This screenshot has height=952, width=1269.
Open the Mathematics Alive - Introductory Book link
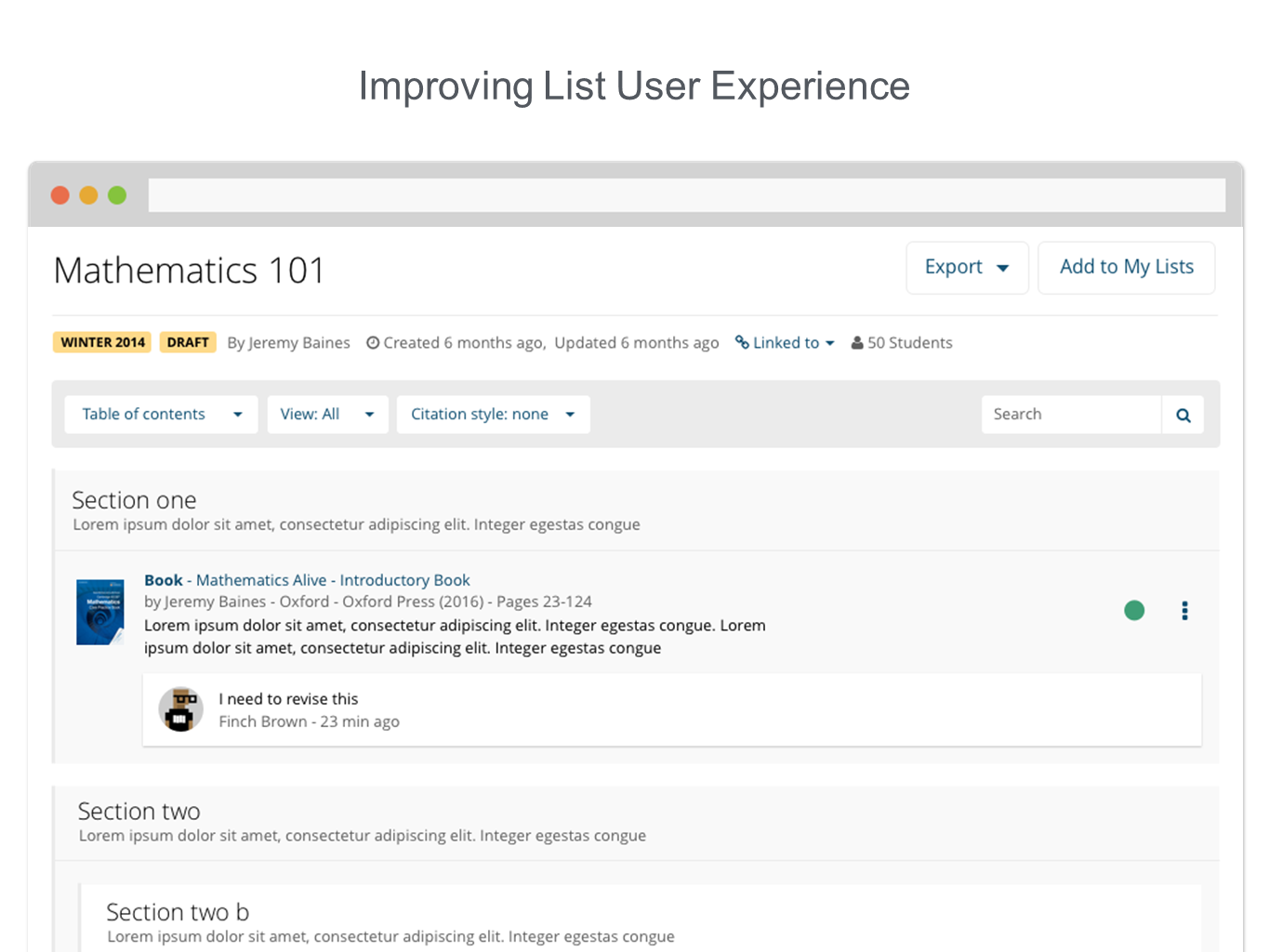[333, 580]
